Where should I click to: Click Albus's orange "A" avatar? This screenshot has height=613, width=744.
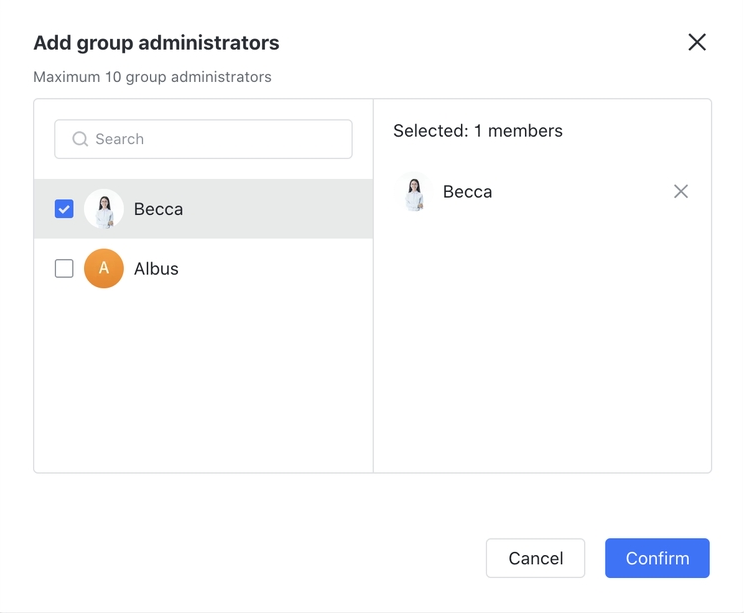click(x=104, y=268)
